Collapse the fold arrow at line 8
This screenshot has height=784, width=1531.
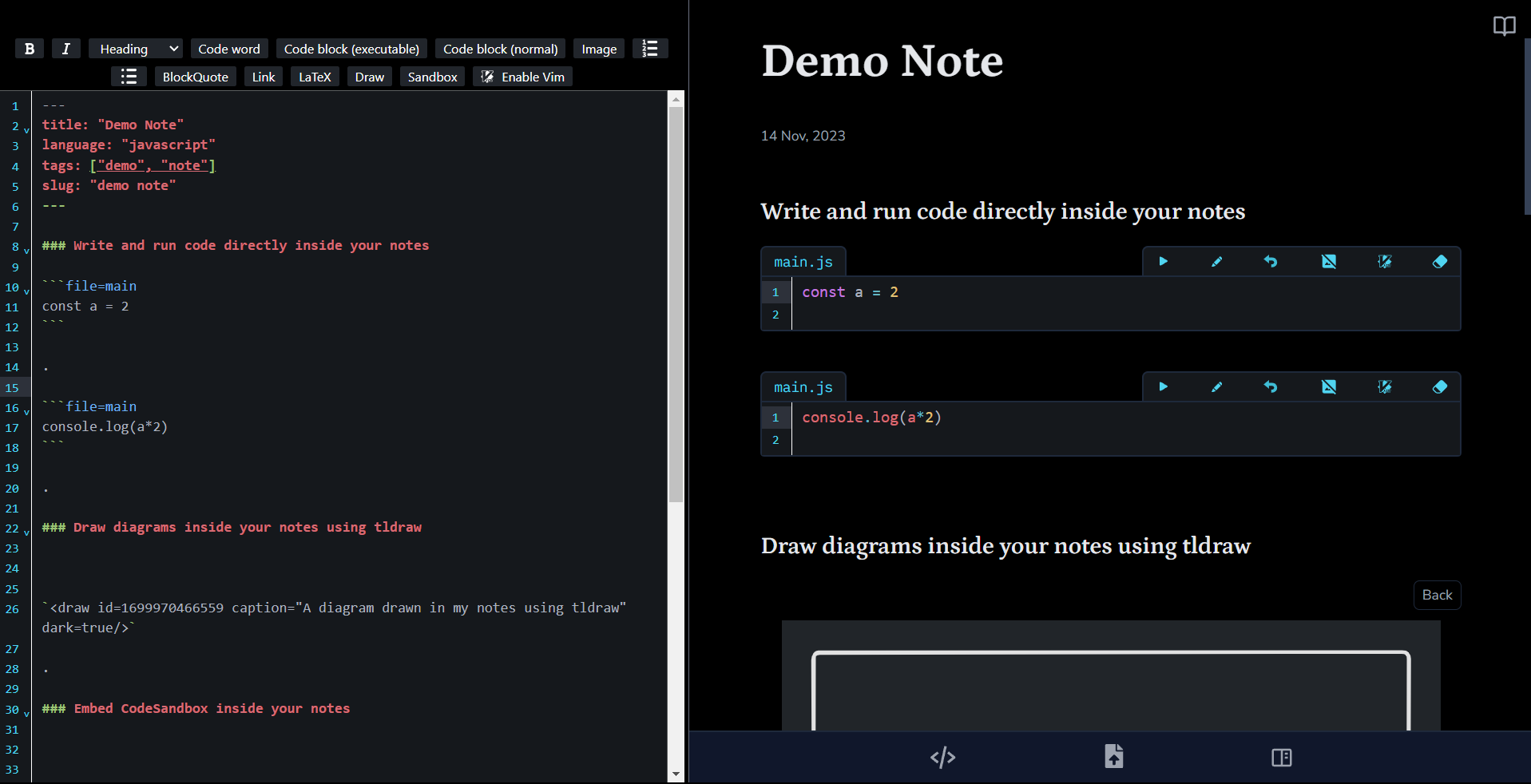click(26, 250)
